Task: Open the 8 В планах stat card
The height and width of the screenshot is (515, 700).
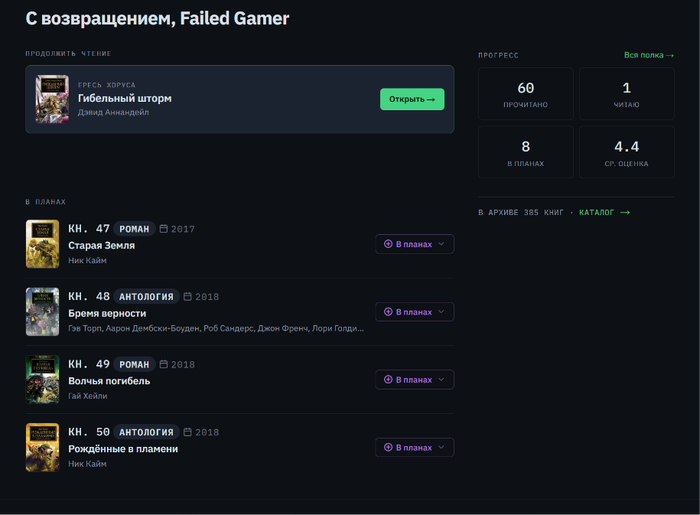Action: [526, 152]
